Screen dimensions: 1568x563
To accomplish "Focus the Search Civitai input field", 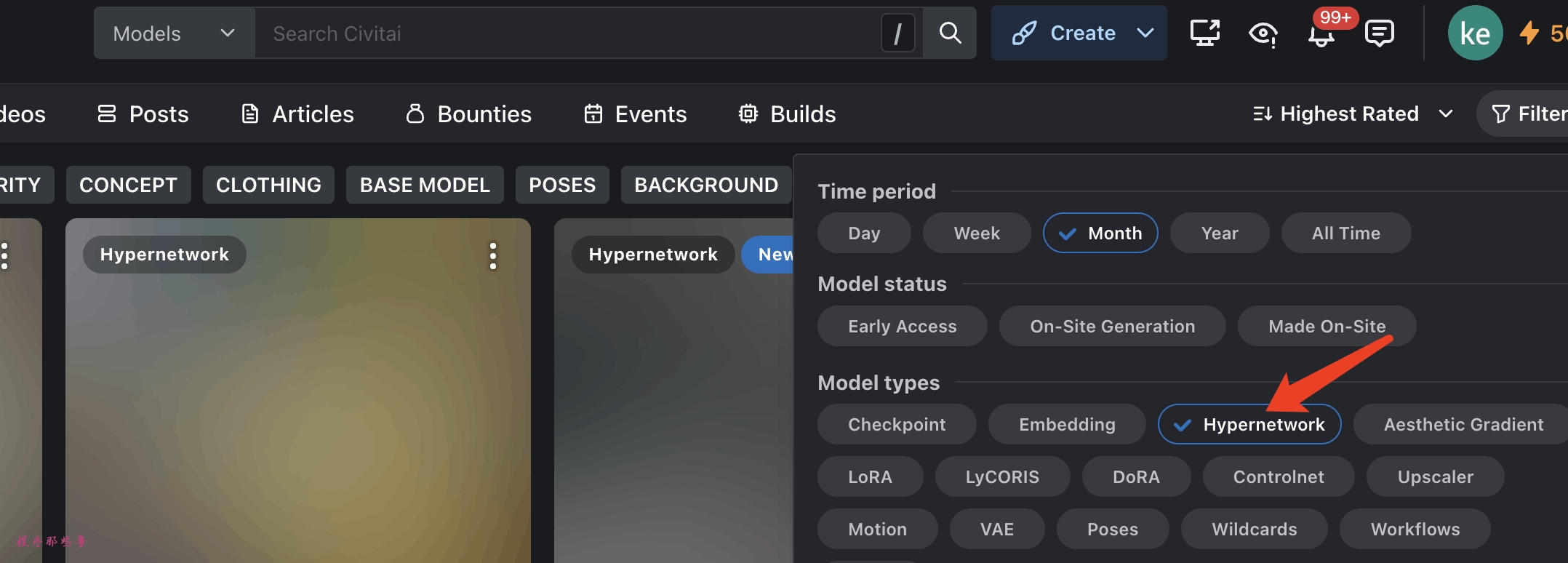I will [567, 33].
